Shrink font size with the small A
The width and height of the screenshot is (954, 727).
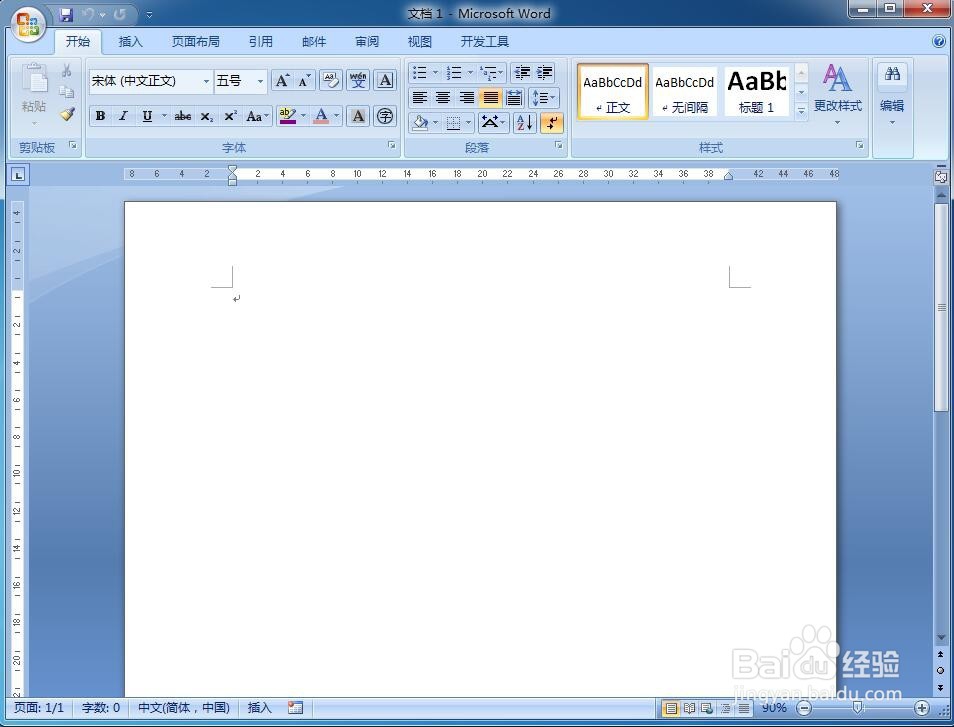[304, 80]
